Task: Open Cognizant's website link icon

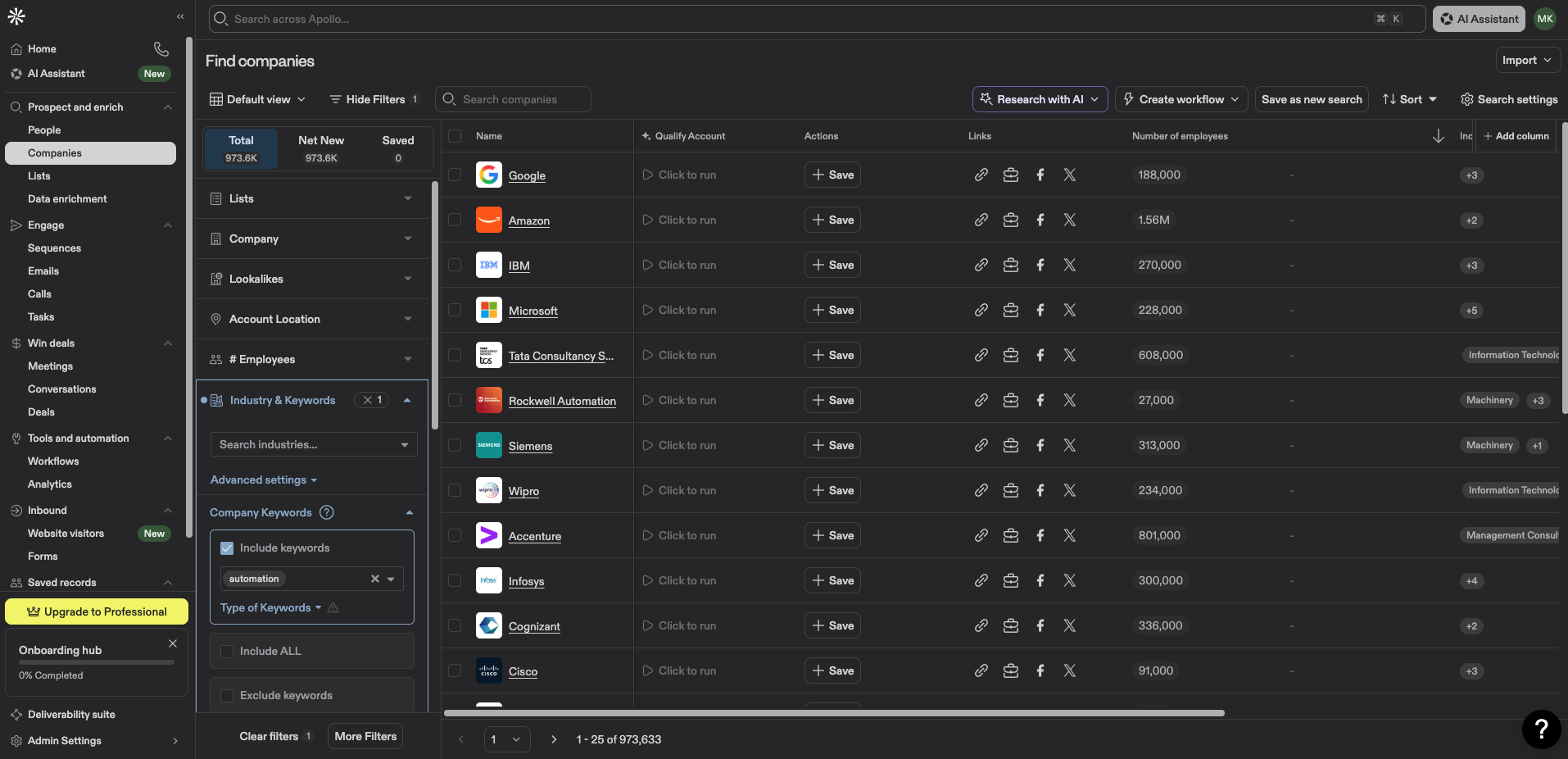Action: click(981, 625)
